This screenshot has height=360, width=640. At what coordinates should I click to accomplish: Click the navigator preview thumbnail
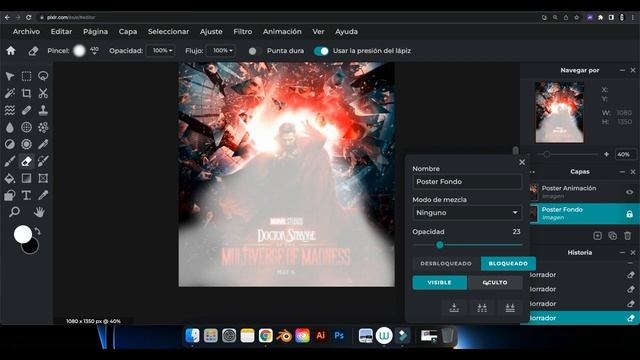click(x=560, y=112)
